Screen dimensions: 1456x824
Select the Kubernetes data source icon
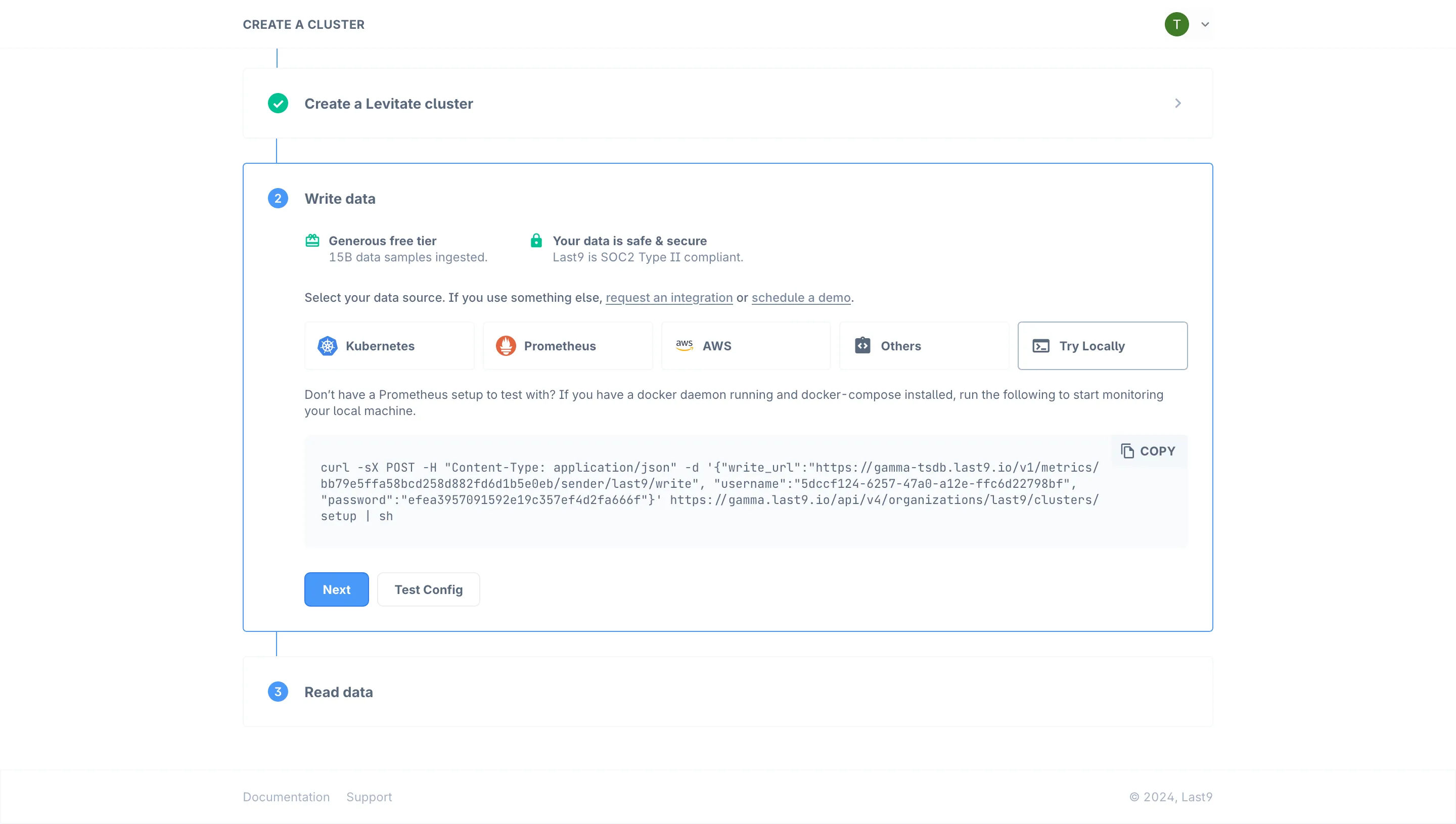(x=328, y=346)
